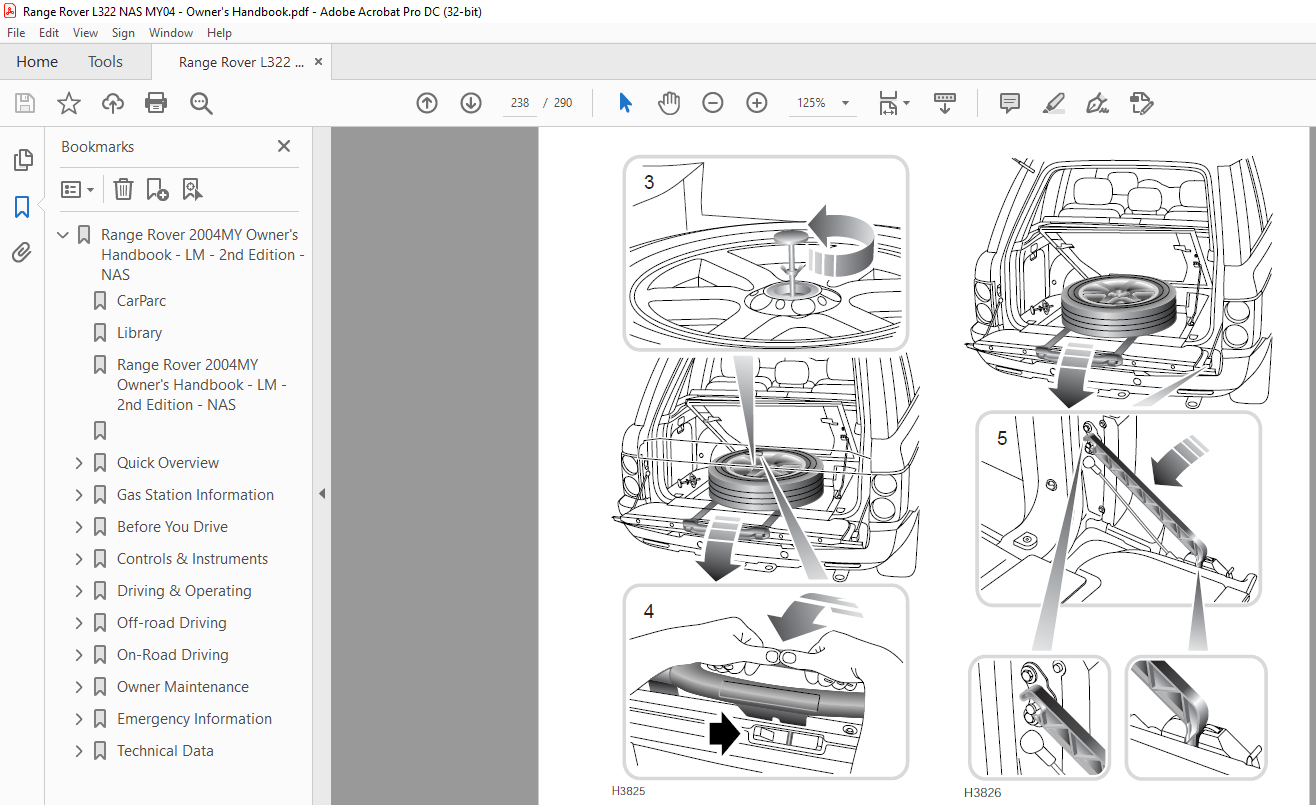Select the Range Rover L322 document tab
Image resolution: width=1316 pixels, height=805 pixels.
point(241,62)
